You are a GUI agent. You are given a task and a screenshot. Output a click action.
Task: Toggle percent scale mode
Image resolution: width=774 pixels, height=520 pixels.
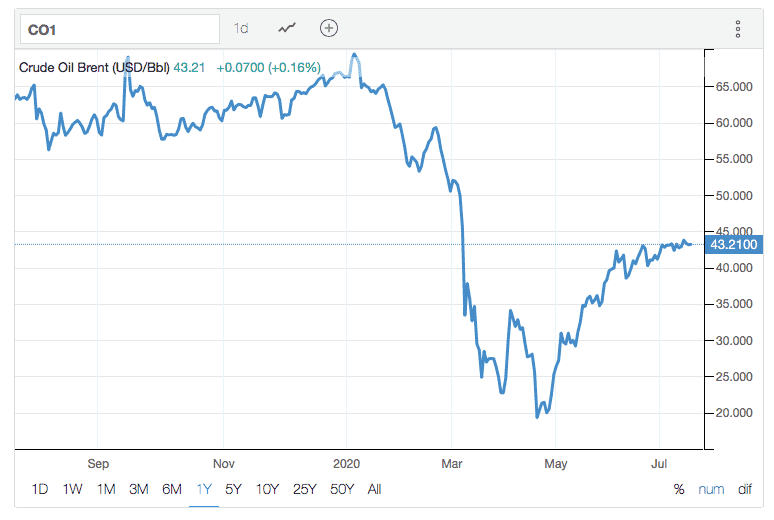point(679,489)
